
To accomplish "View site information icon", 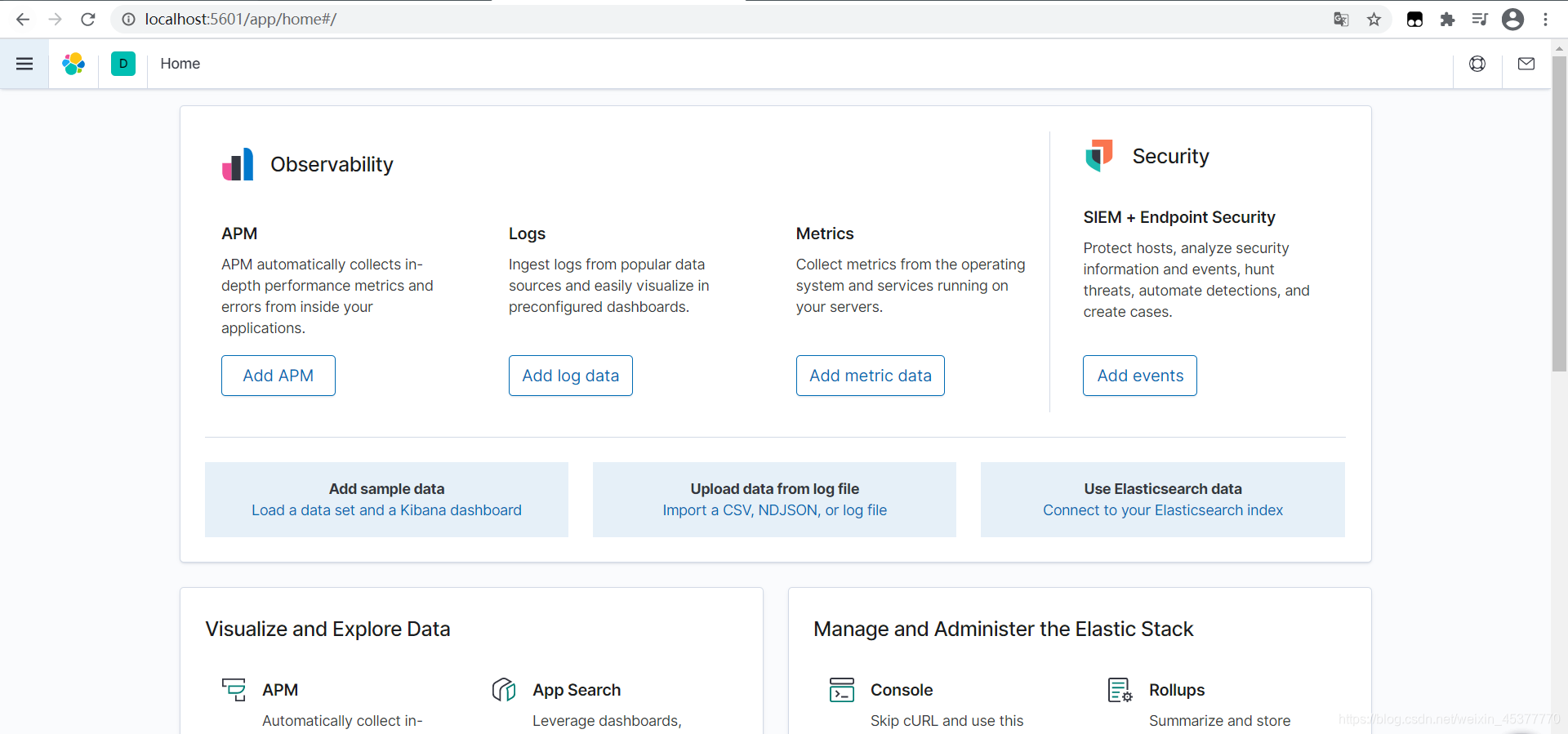I will click(128, 19).
